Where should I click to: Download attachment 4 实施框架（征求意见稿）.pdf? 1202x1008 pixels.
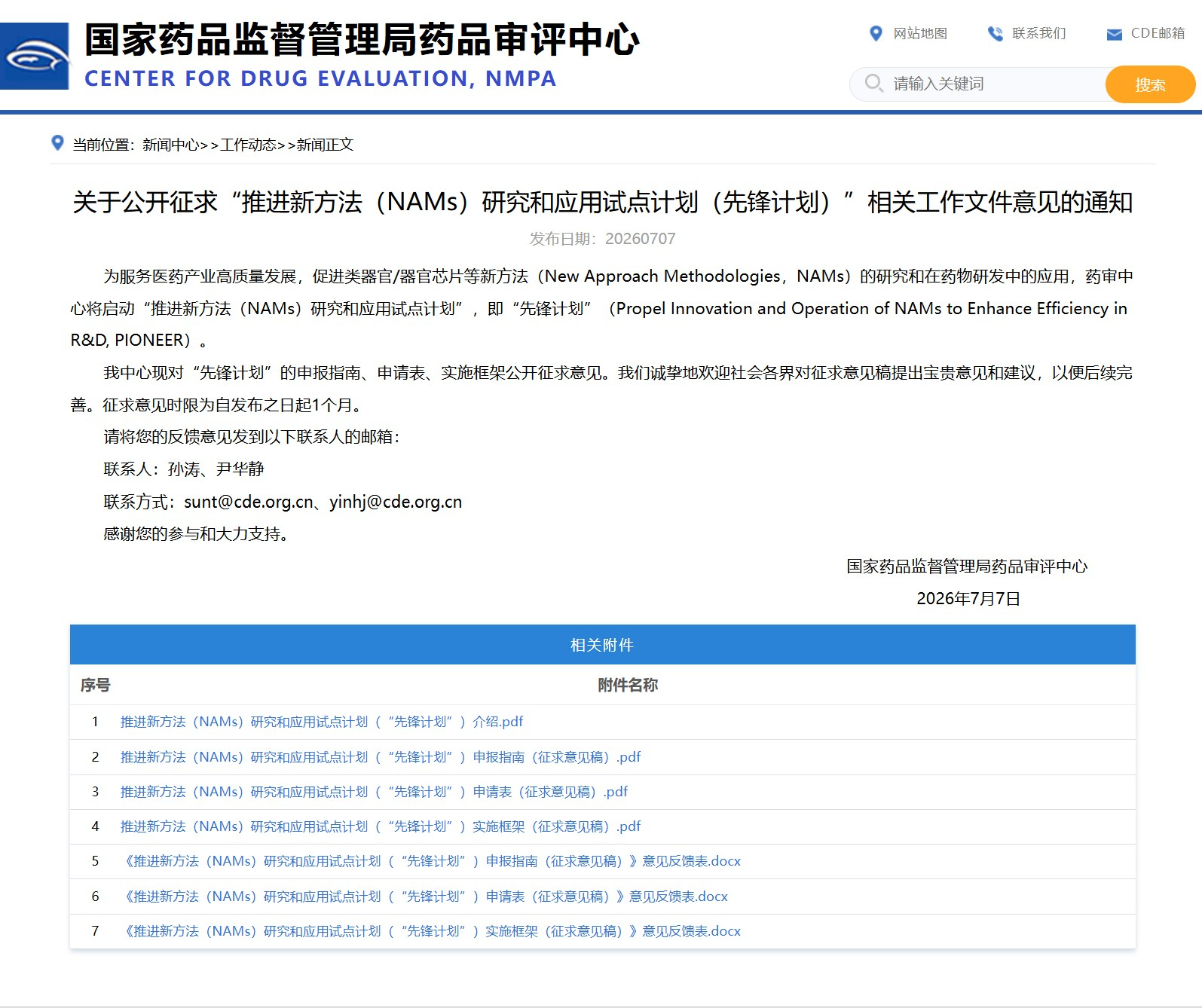[381, 826]
